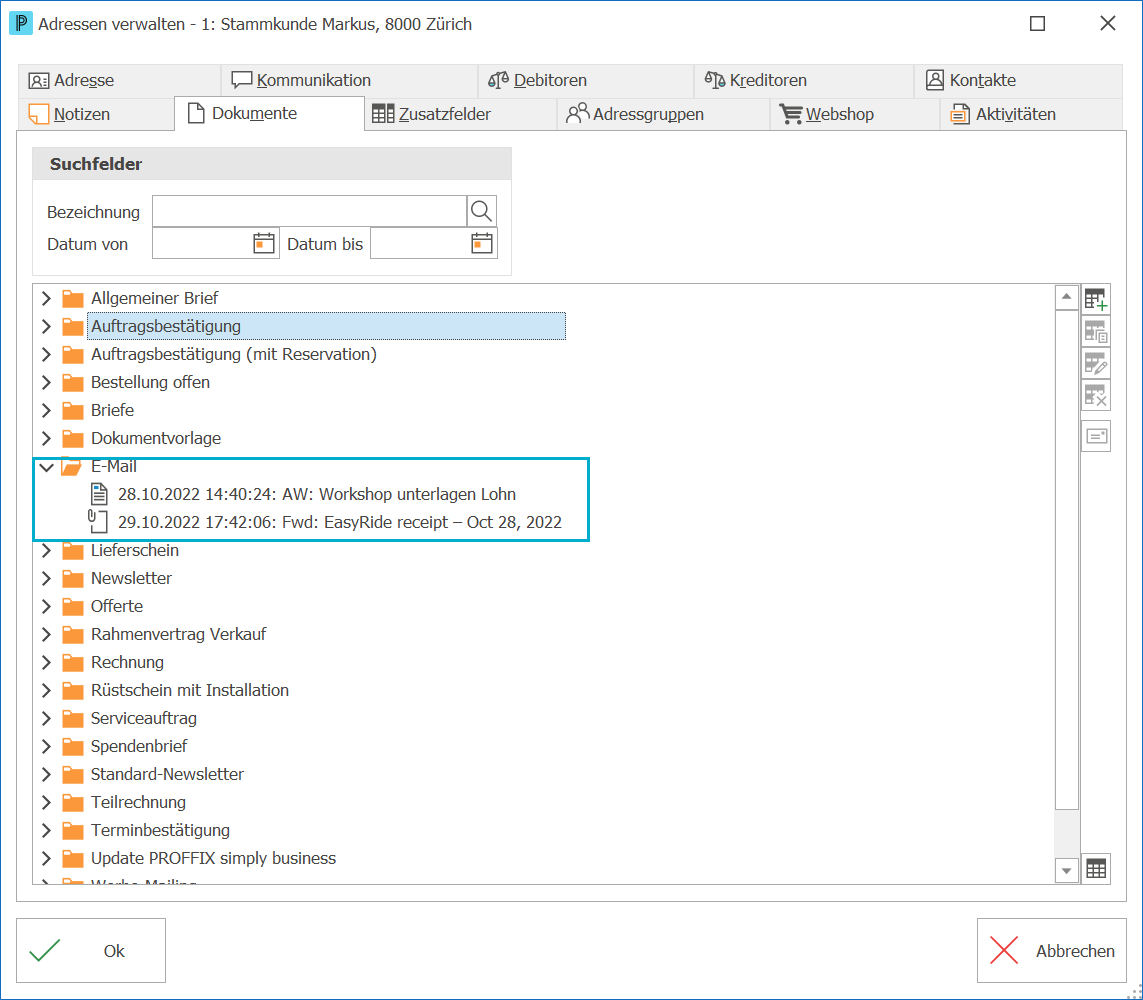The height and width of the screenshot is (1000, 1143).
Task: Click the Abbrechen button
Action: pos(1052,950)
